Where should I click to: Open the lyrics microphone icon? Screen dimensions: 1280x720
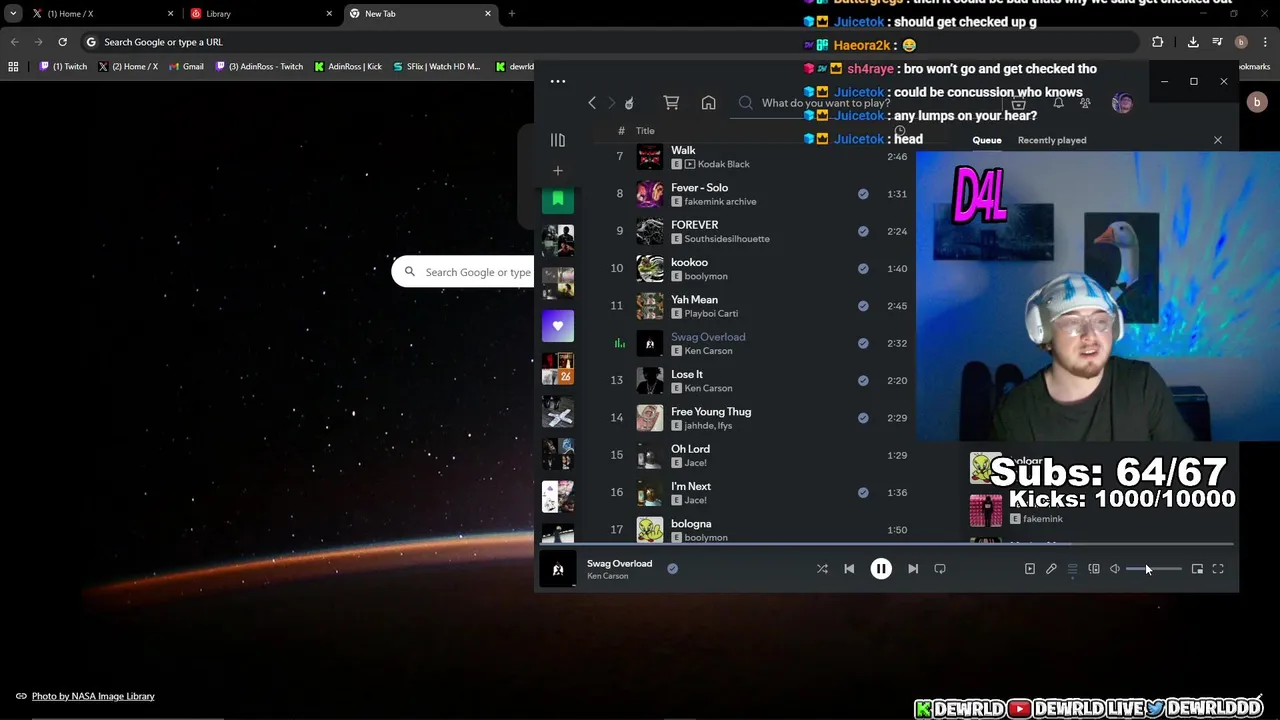pos(1051,569)
